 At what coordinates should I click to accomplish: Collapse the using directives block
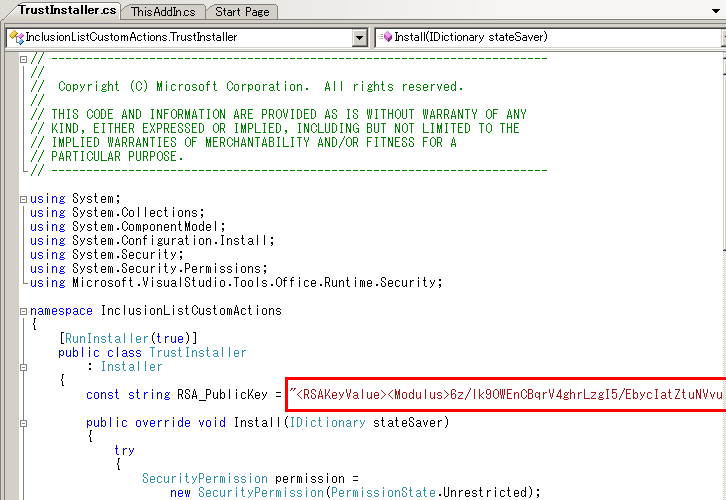pyautogui.click(x=24, y=199)
